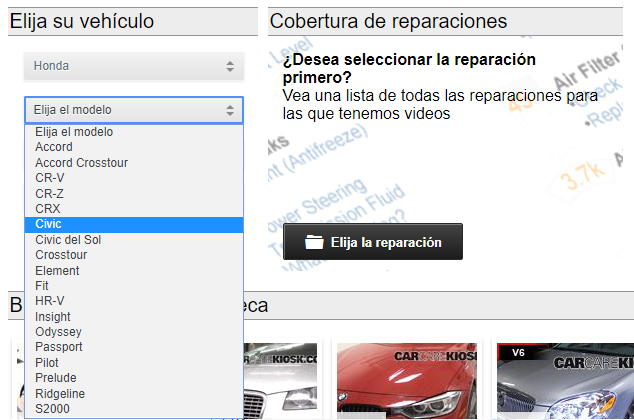634x420 pixels.
Task: Select Prelude from the list
Action: [x=134, y=378]
